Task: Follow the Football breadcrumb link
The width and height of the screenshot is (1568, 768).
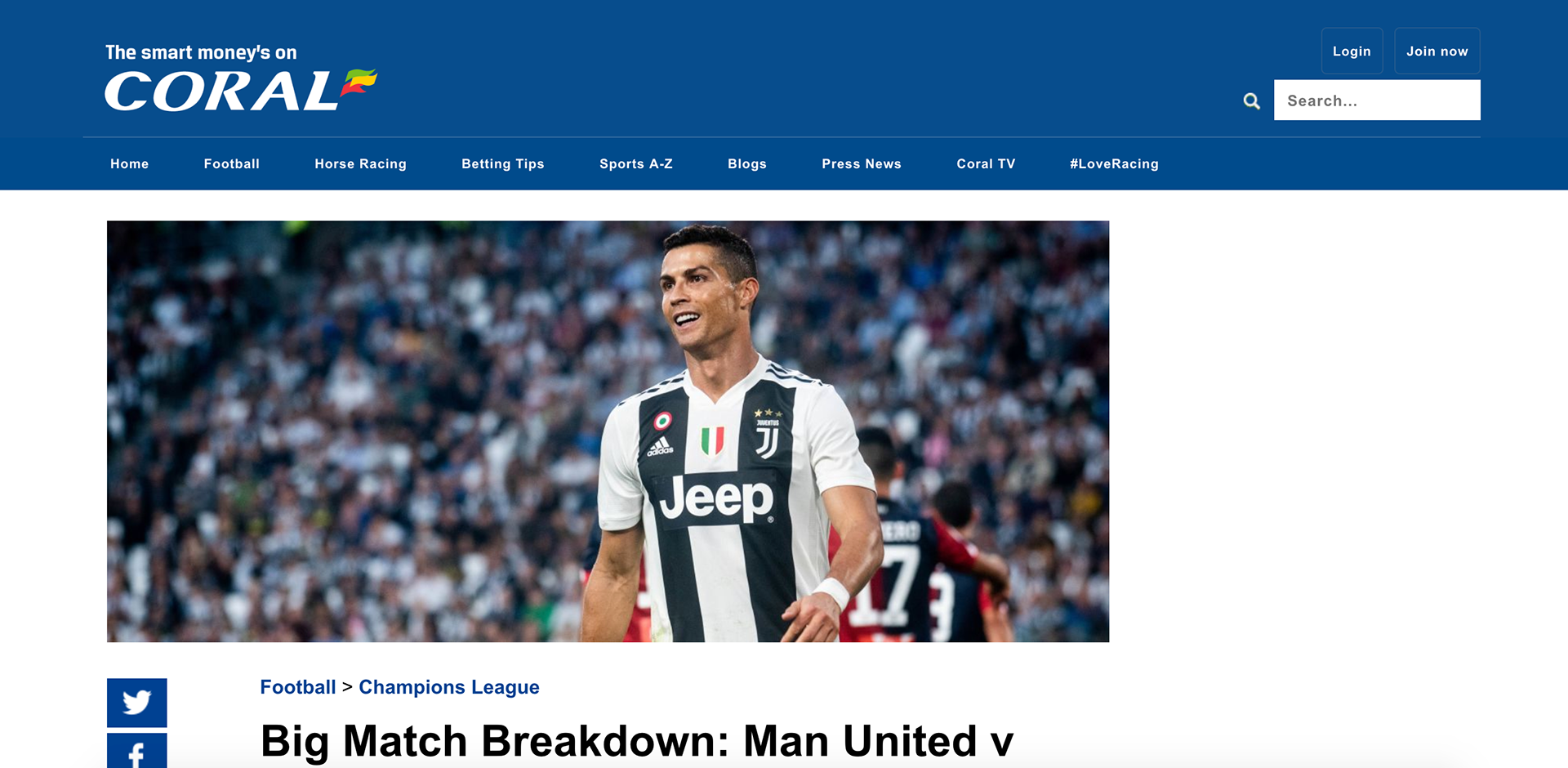Action: tap(298, 687)
